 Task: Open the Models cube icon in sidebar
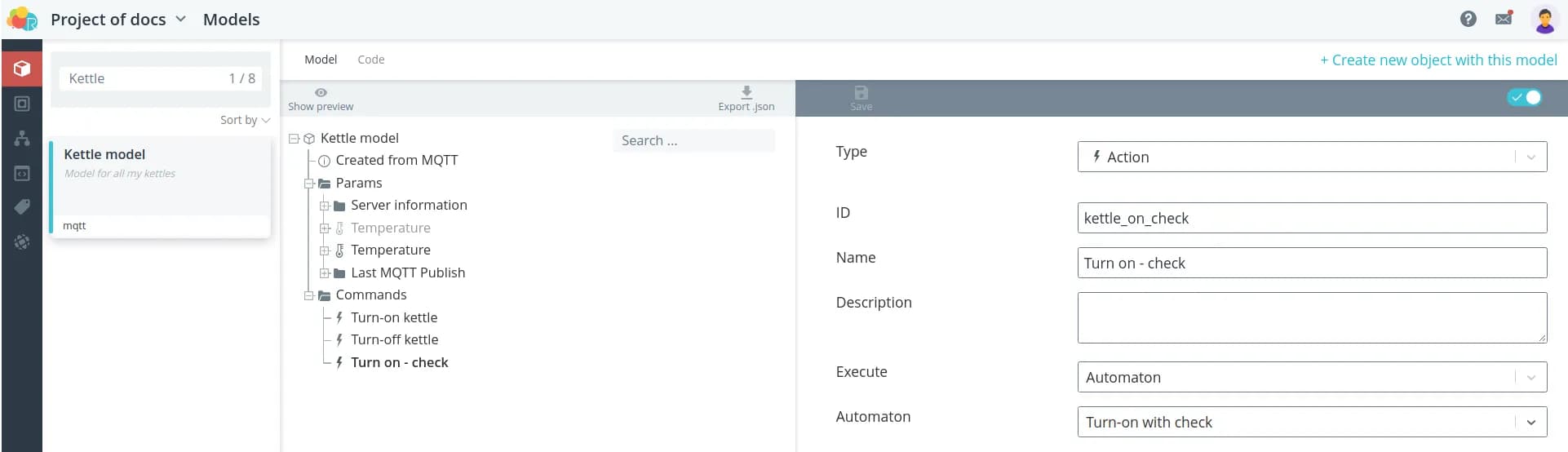22,69
